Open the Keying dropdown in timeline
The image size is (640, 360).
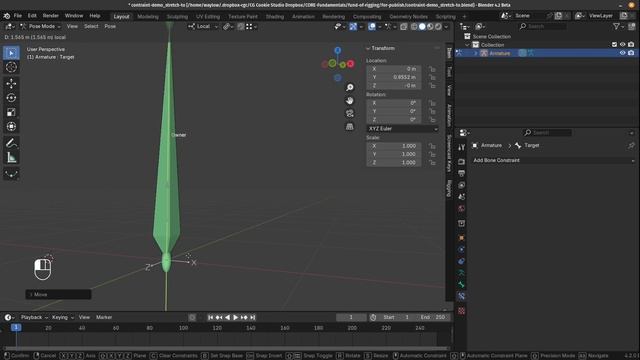[x=62, y=317]
